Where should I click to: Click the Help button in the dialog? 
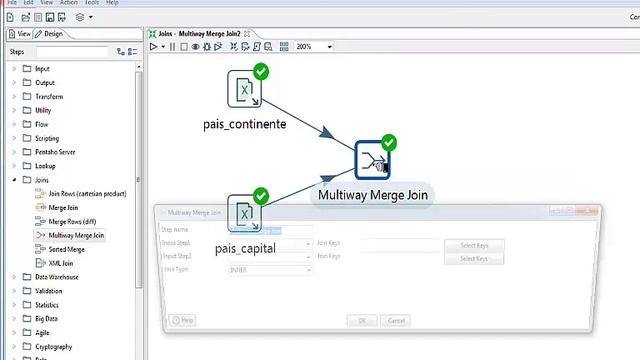[182, 320]
